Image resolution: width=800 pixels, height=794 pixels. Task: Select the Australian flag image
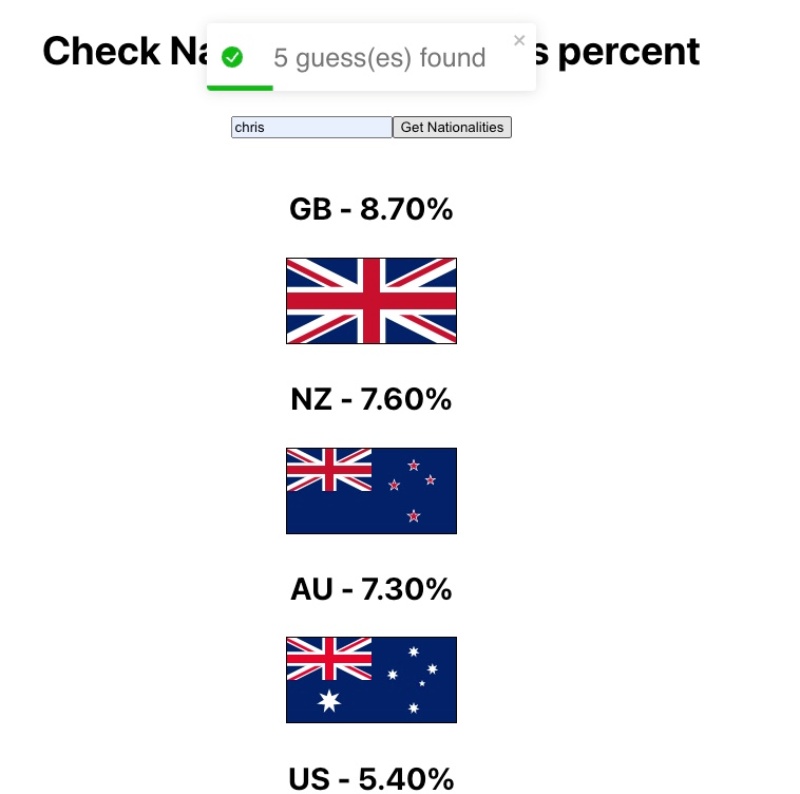point(371,681)
